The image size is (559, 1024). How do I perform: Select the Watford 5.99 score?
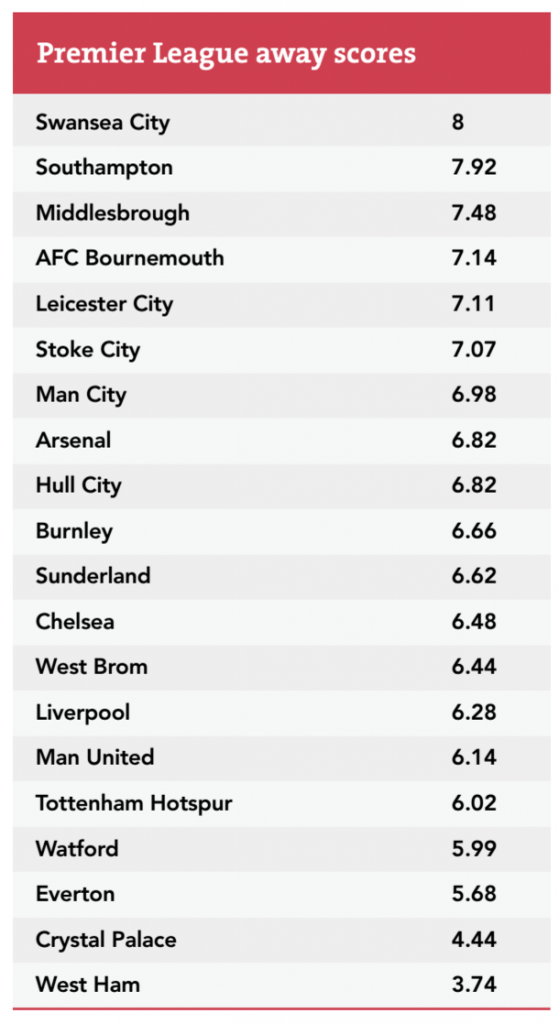473,848
